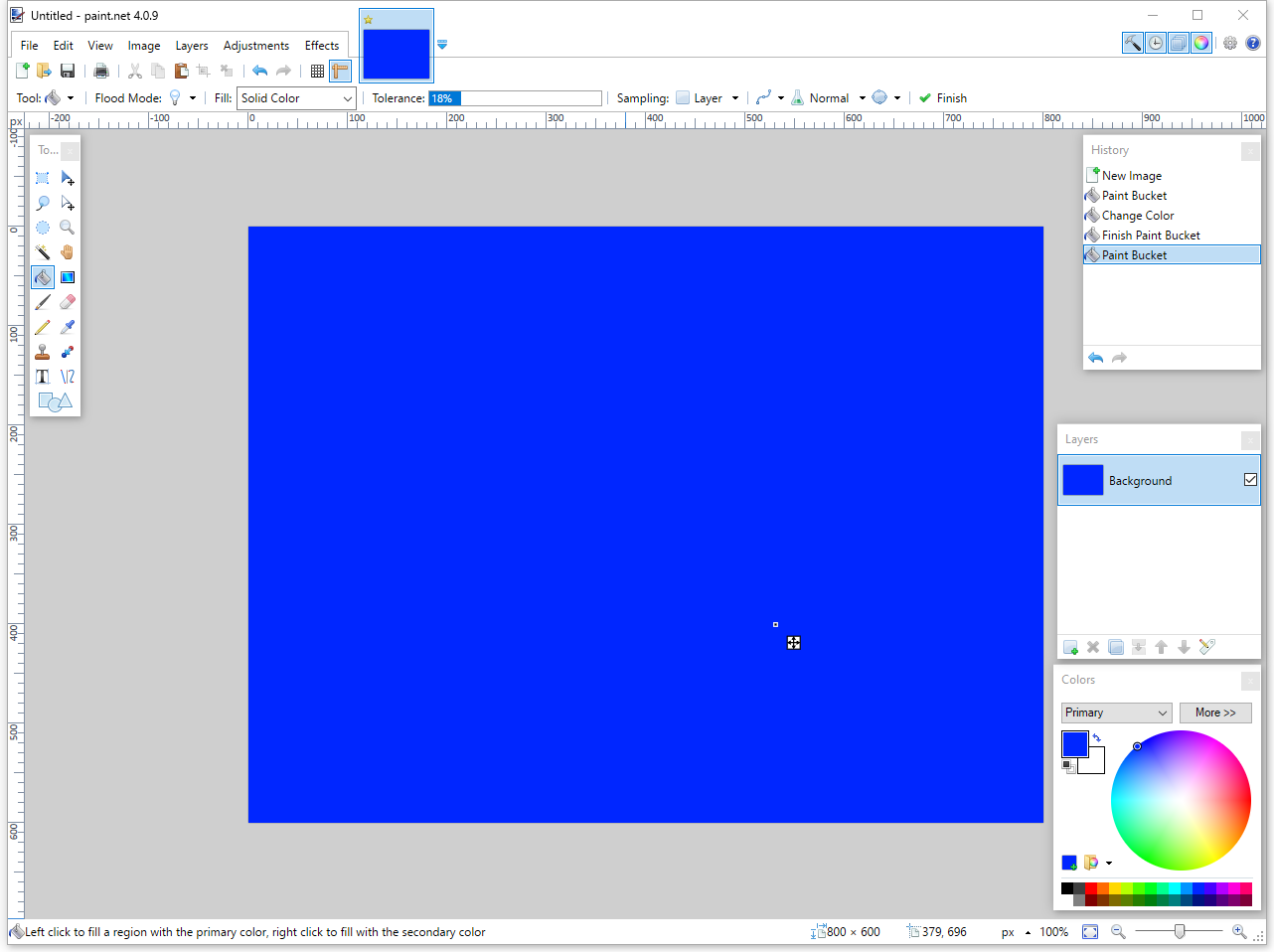
Task: Pick the Color Picker eyedropper tool
Action: point(68,327)
